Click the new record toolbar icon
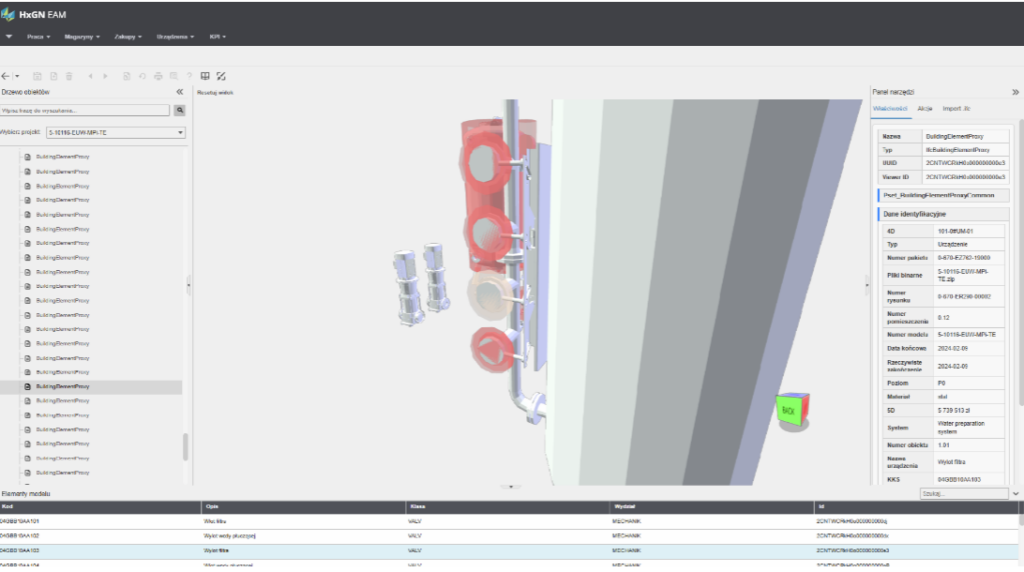This screenshot has height=572, width=1024. pos(54,76)
